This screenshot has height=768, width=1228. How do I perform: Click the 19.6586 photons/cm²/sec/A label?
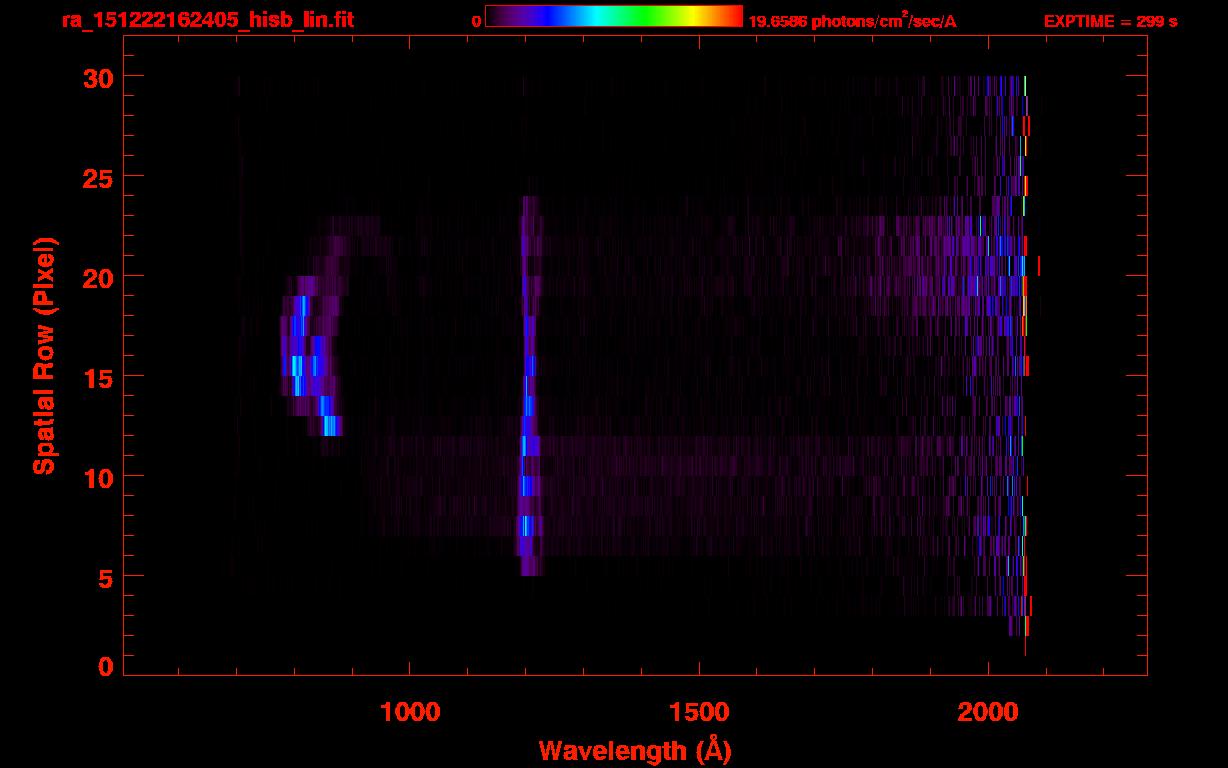852,21
